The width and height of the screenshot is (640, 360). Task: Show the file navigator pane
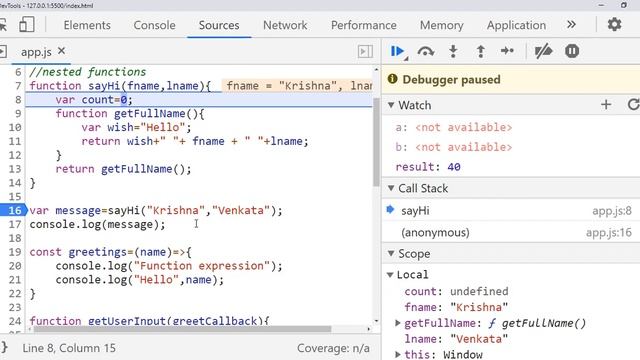(x=3, y=51)
